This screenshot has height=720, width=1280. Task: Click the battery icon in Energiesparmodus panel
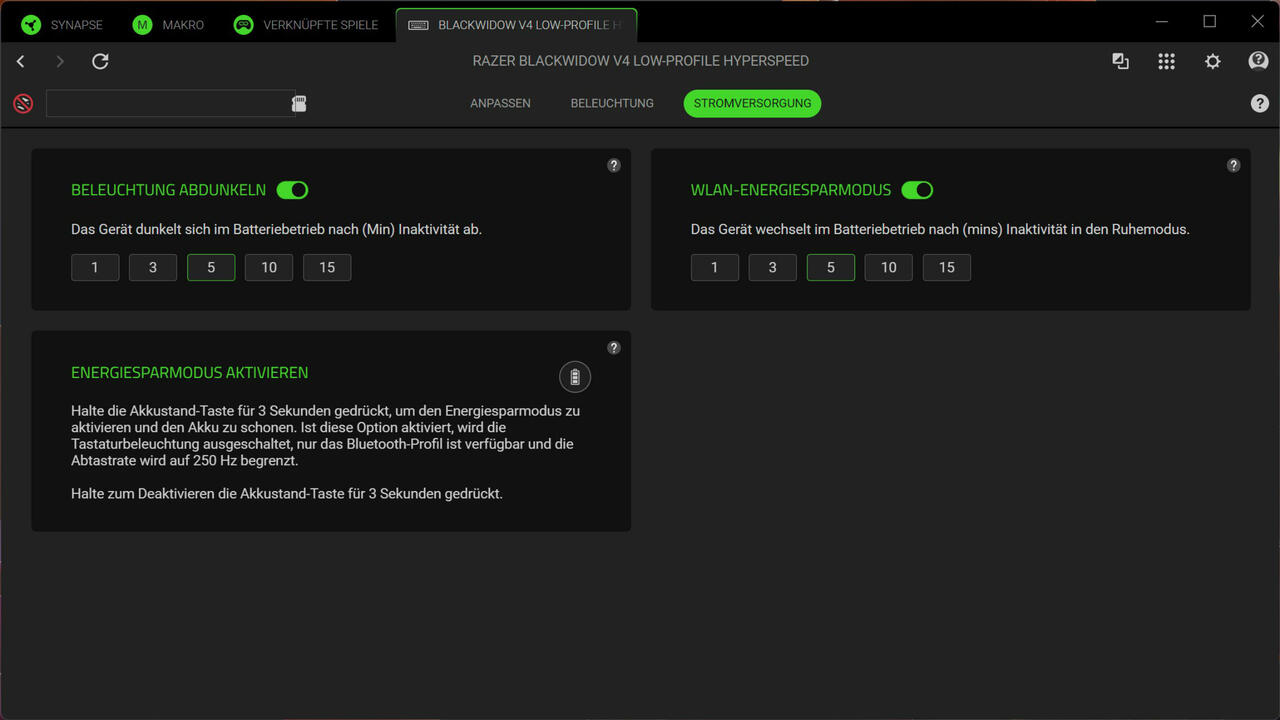coord(574,377)
